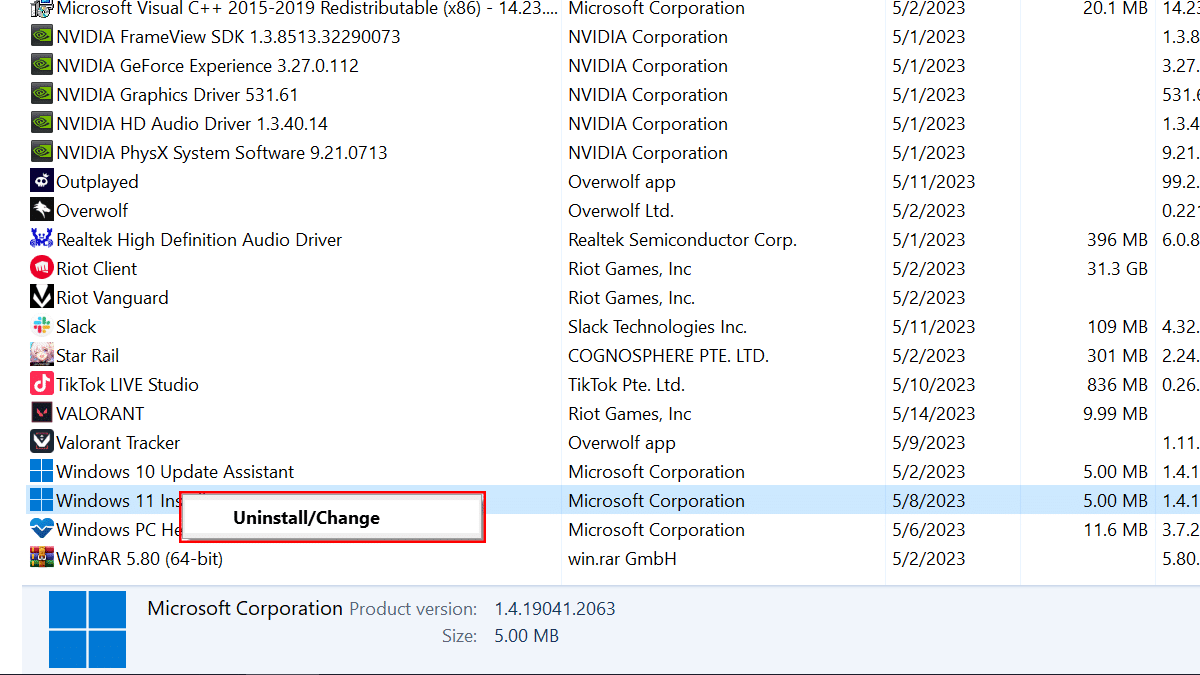
Task: Click the NVIDIA PhysX System Software entry
Action: pos(221,153)
